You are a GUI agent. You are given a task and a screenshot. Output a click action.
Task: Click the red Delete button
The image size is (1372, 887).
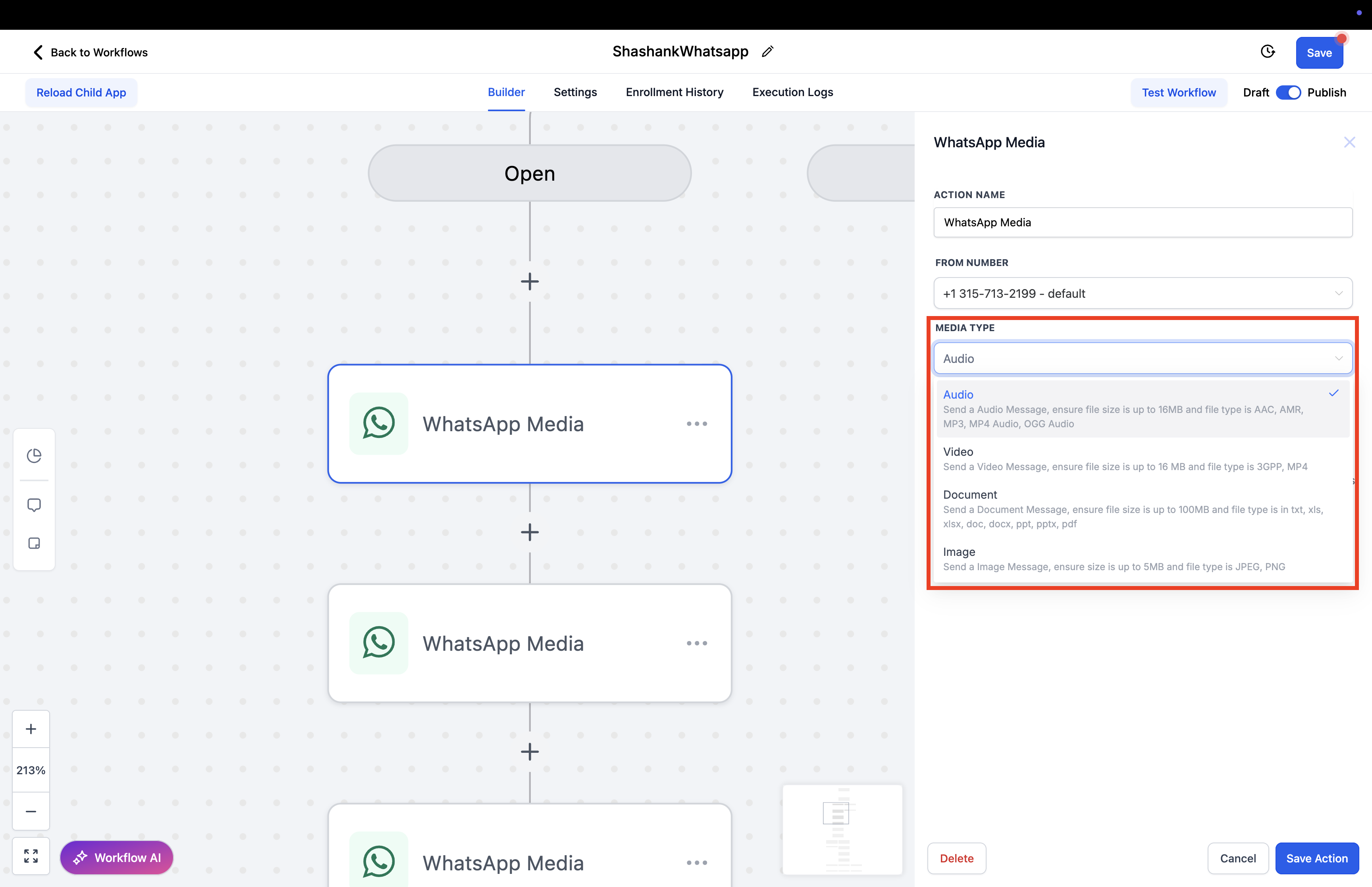pos(956,858)
